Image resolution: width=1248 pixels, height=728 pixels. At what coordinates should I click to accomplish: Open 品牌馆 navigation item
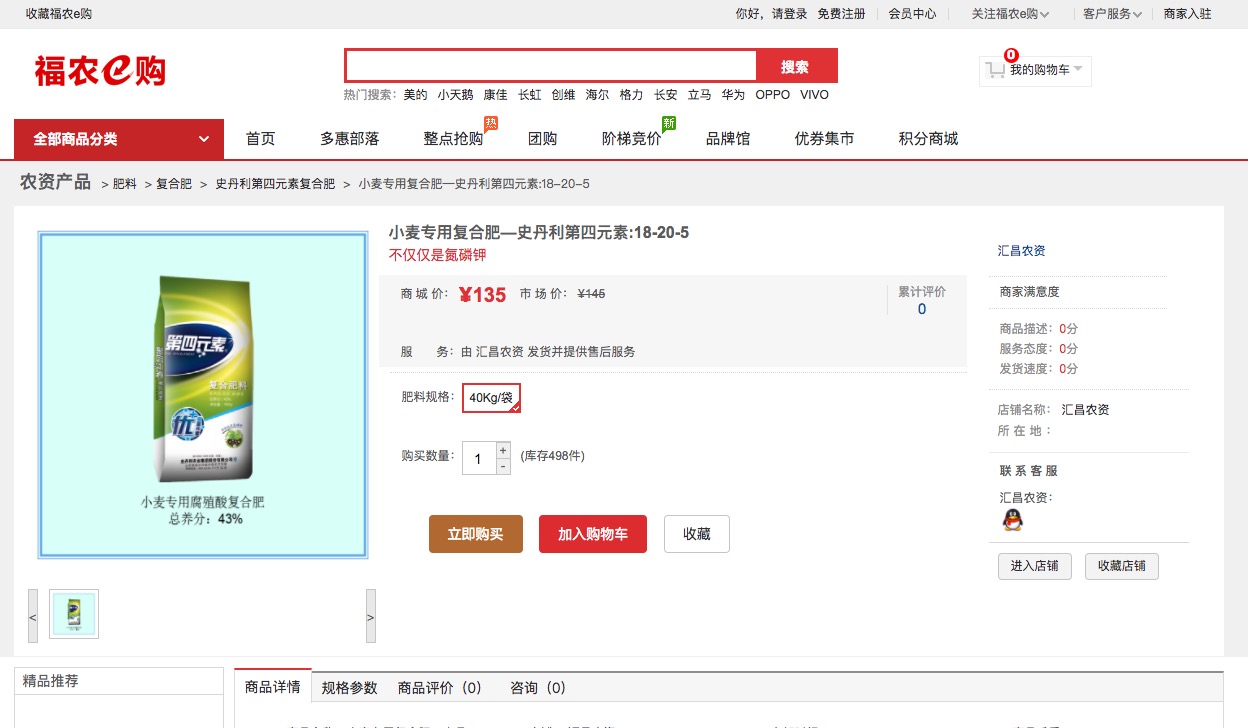click(728, 139)
